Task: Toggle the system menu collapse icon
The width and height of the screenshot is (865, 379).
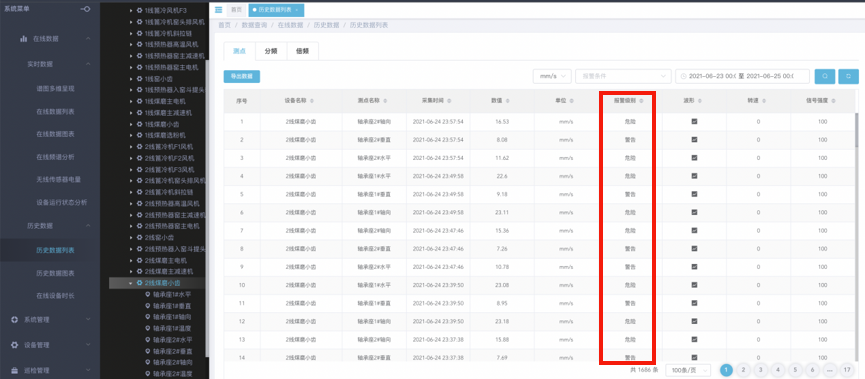Action: point(86,9)
